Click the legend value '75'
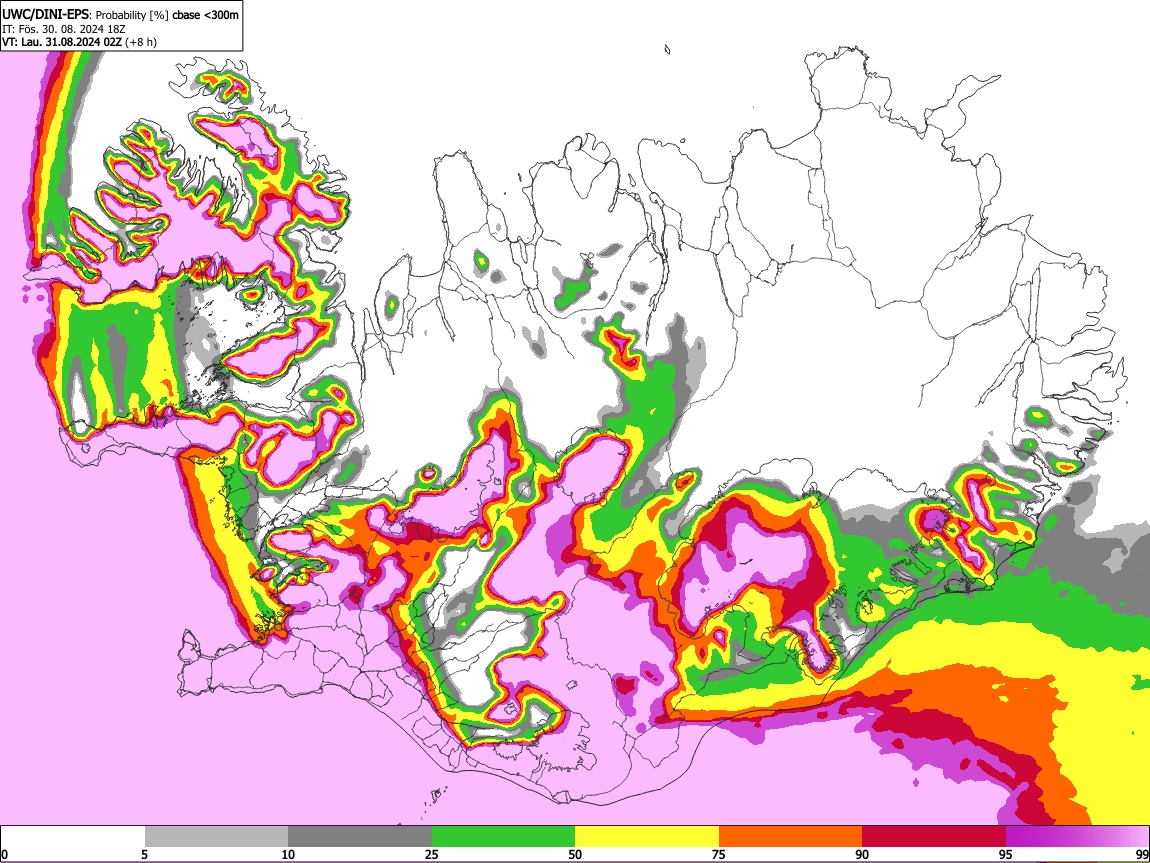The width and height of the screenshot is (1150, 863). tap(719, 854)
